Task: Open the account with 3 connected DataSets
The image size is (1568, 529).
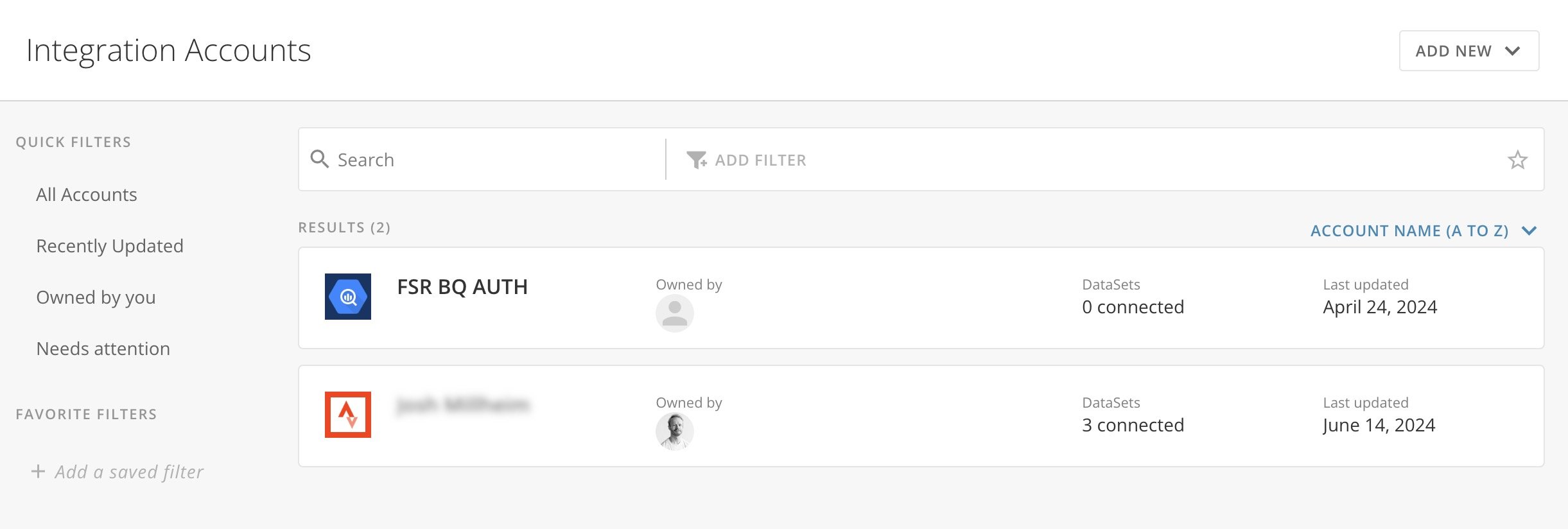Action: coord(921,416)
